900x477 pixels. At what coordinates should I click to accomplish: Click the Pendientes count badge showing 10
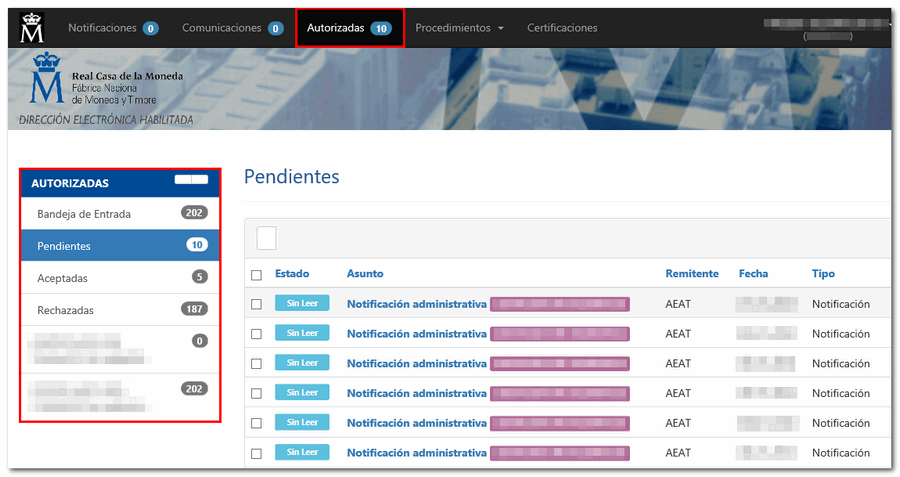(x=197, y=245)
